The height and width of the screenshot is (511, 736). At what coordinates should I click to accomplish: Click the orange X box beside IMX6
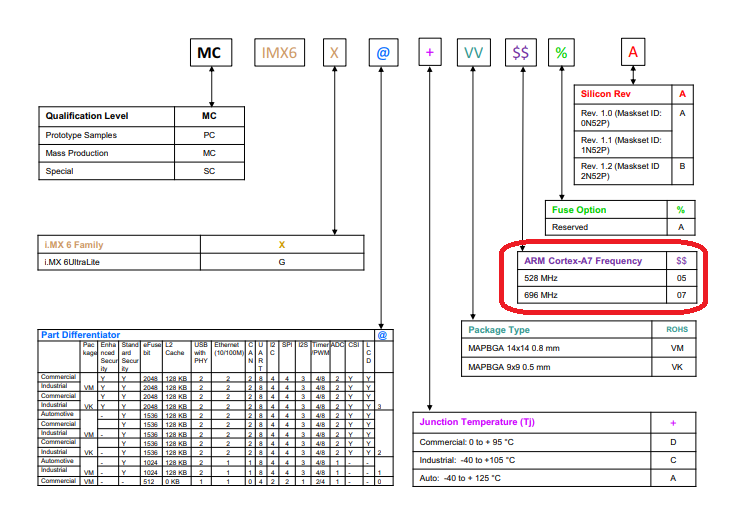pos(334,53)
